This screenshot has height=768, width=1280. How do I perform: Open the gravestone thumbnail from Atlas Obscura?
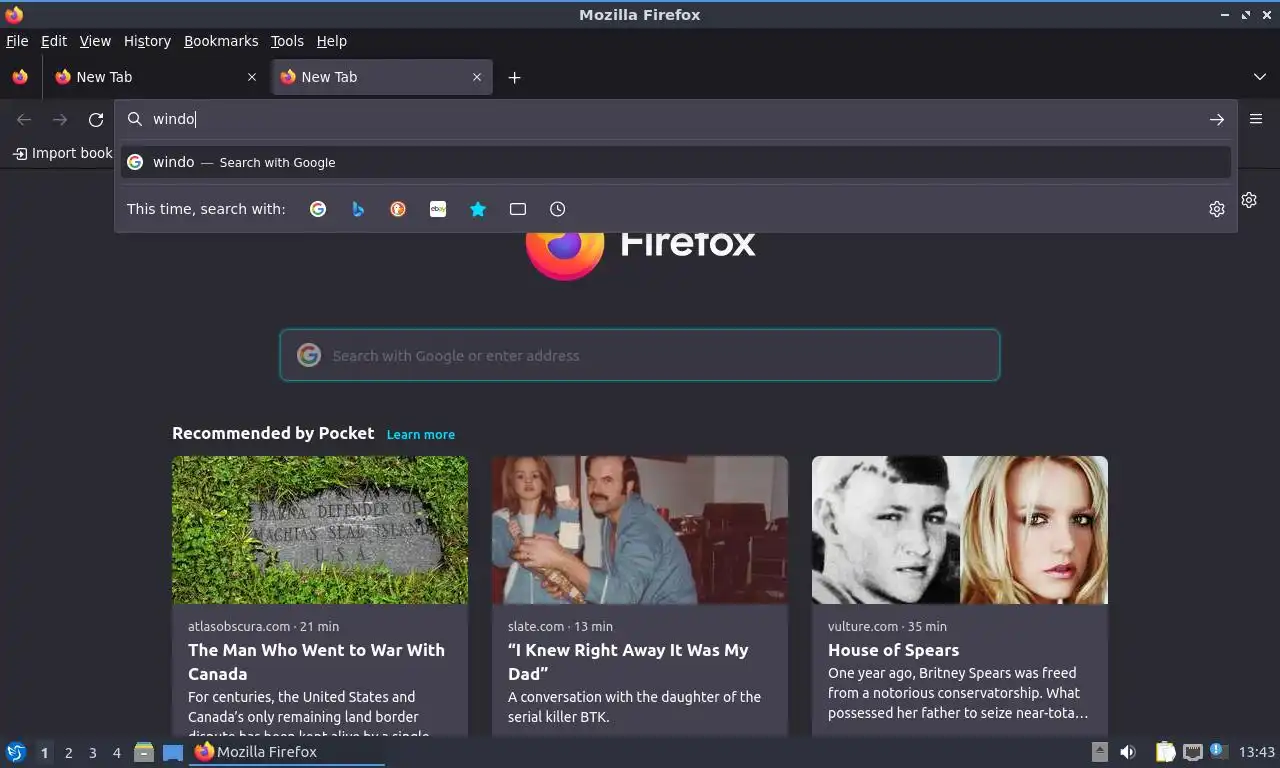click(x=320, y=530)
